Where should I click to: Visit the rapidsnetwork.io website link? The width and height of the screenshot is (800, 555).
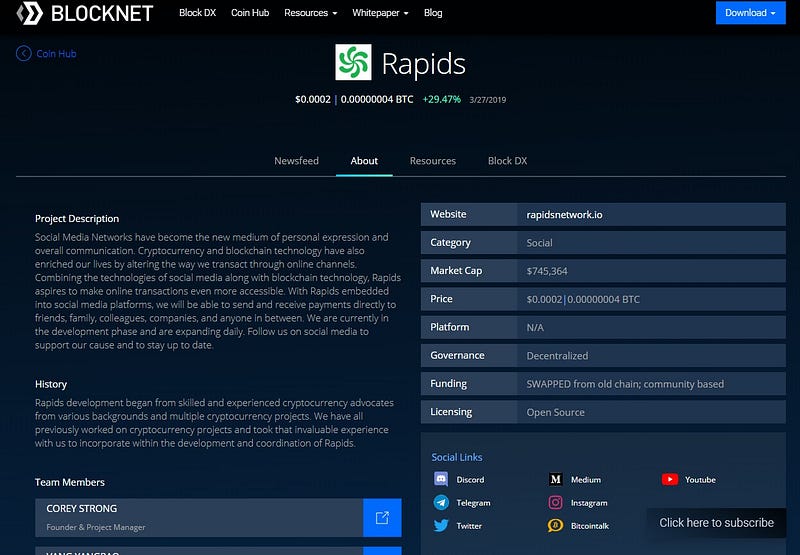(x=564, y=215)
